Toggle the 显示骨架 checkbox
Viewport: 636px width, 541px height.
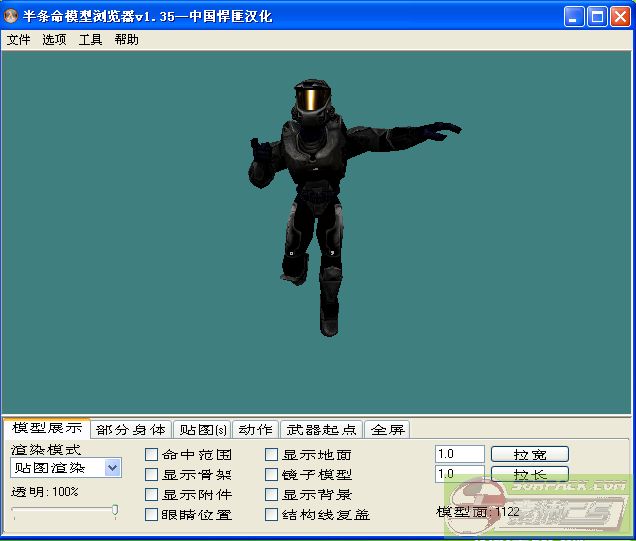152,475
